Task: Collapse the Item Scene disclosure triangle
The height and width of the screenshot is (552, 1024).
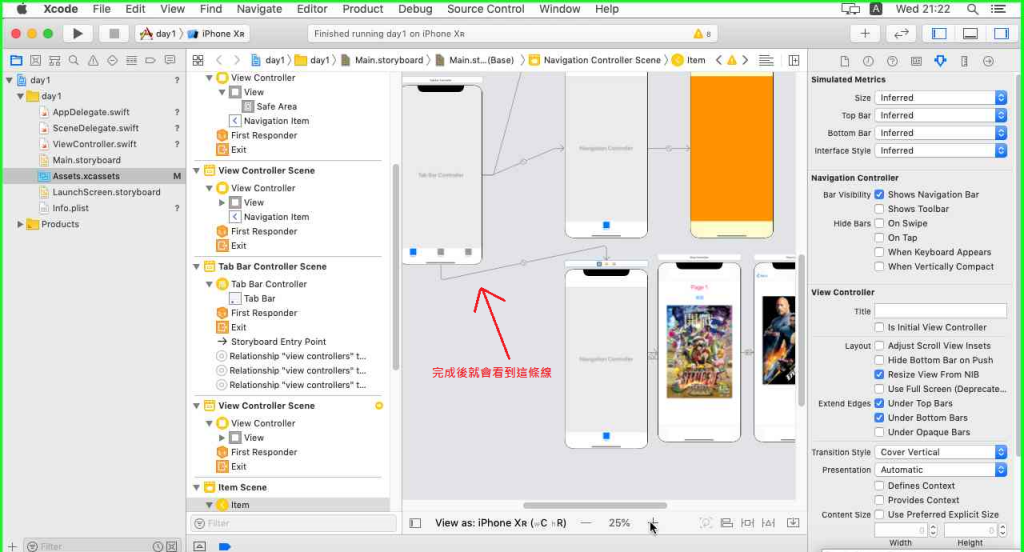Action: (x=197, y=487)
